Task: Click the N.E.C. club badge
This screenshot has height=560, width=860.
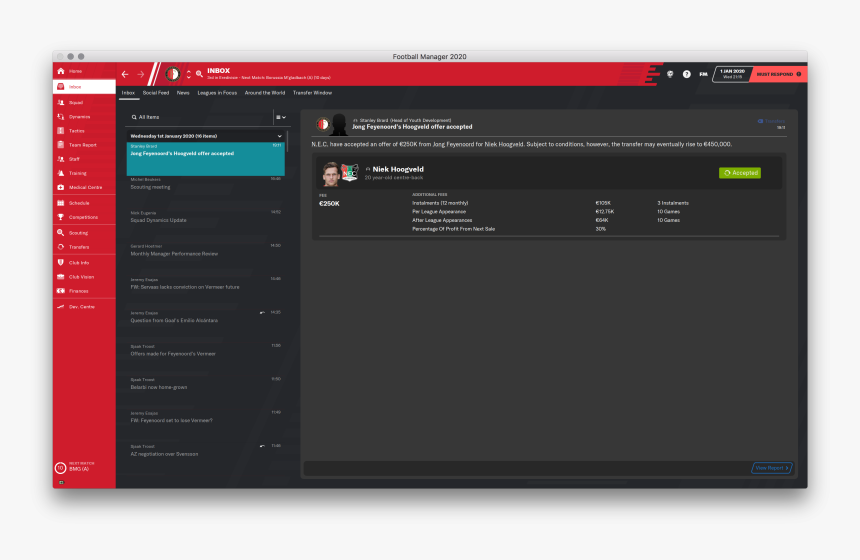Action: (x=349, y=174)
